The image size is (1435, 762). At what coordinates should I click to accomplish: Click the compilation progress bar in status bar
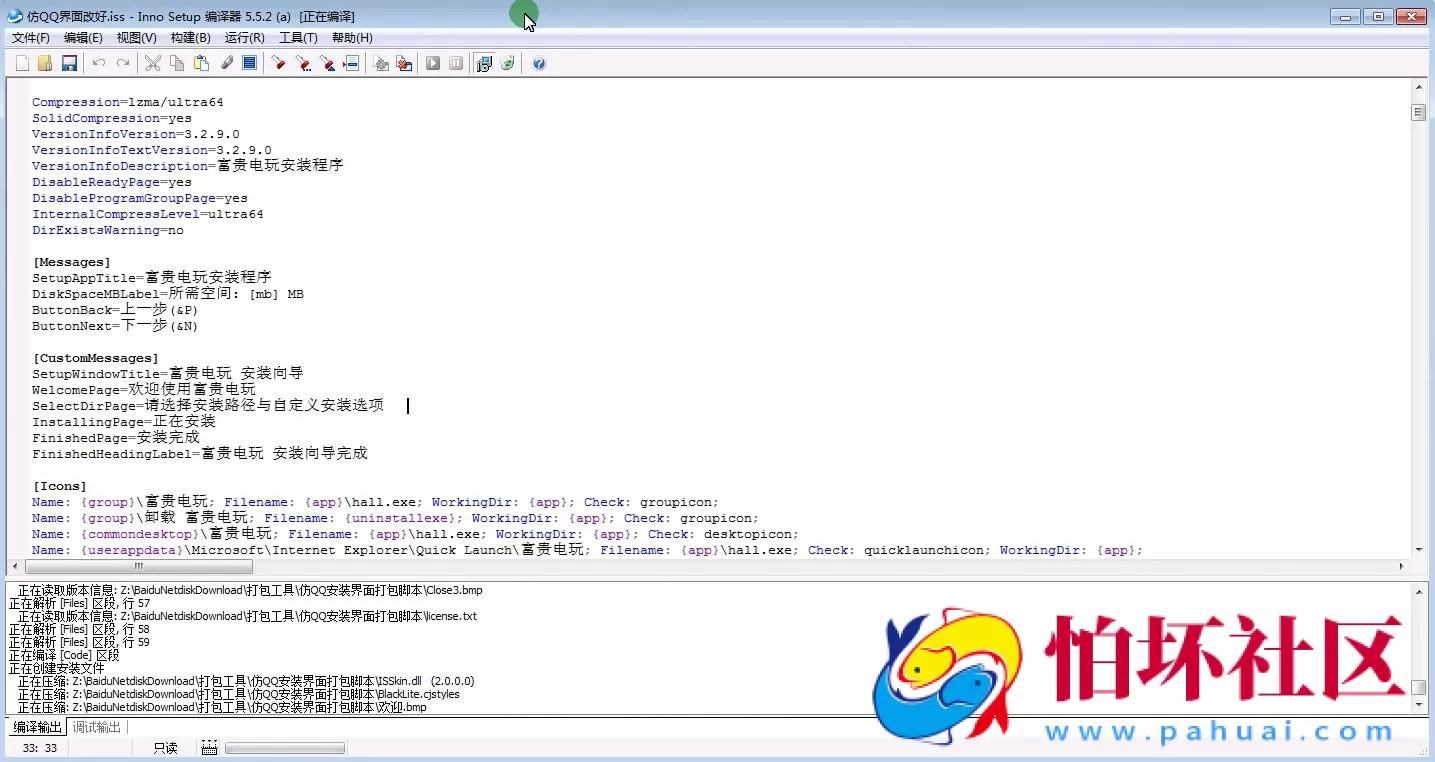pyautogui.click(x=285, y=746)
